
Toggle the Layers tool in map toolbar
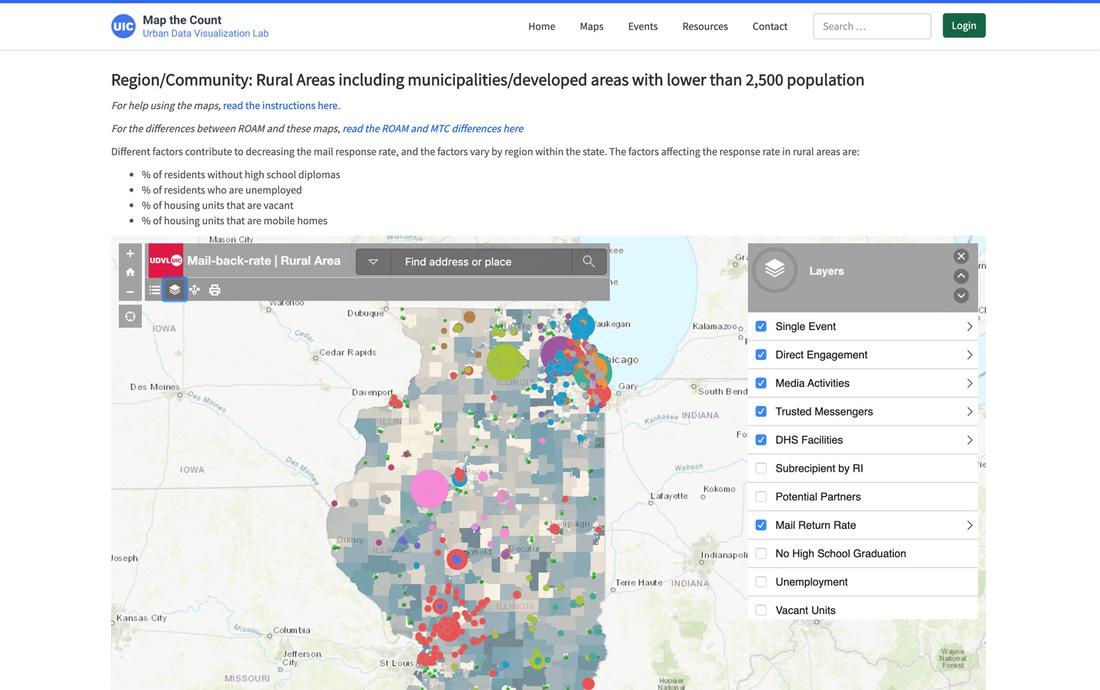pyautogui.click(x=174, y=290)
